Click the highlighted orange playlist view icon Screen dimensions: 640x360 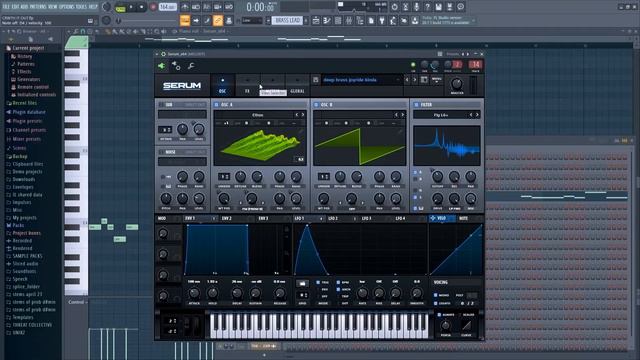click(x=184, y=20)
